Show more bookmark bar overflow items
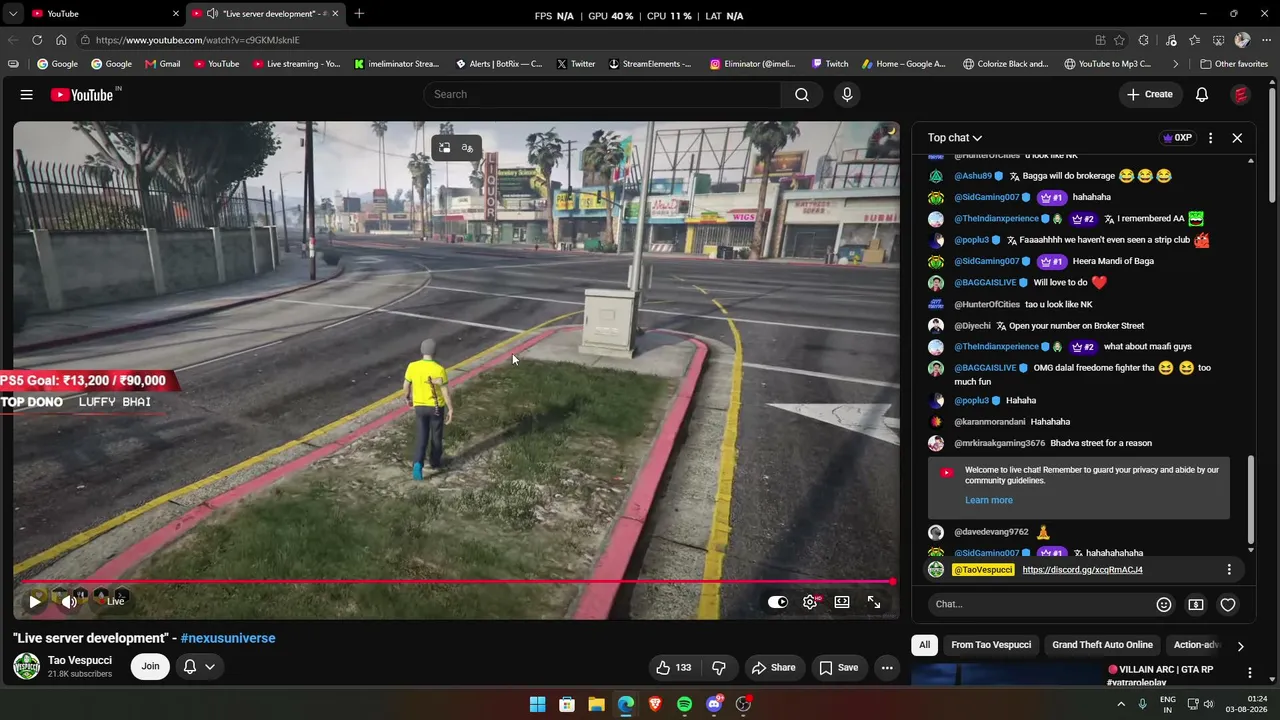The height and width of the screenshot is (720, 1280). coord(1176,64)
